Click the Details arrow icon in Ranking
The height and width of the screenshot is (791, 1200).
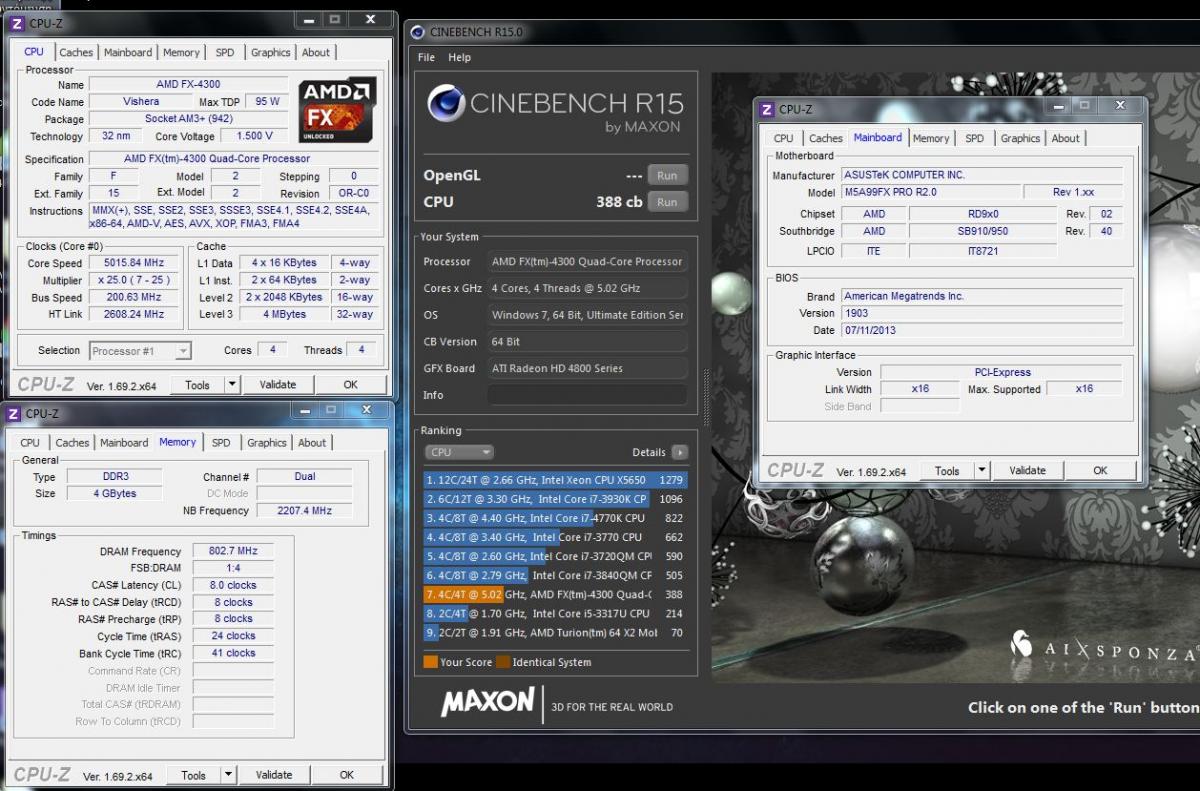tap(680, 452)
